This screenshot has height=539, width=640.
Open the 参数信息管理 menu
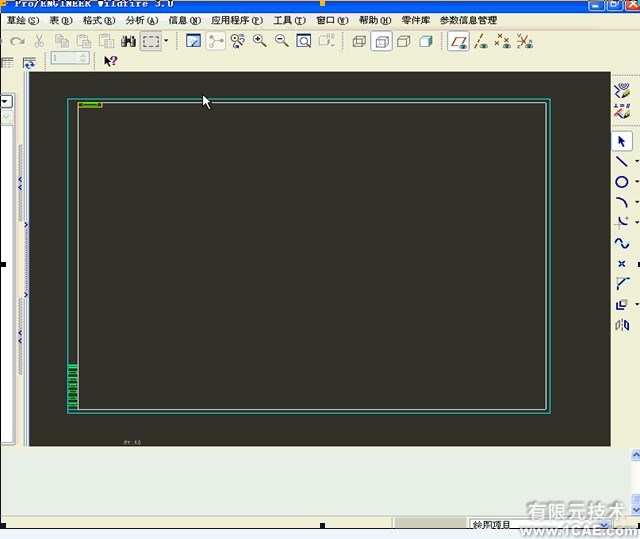(468, 20)
